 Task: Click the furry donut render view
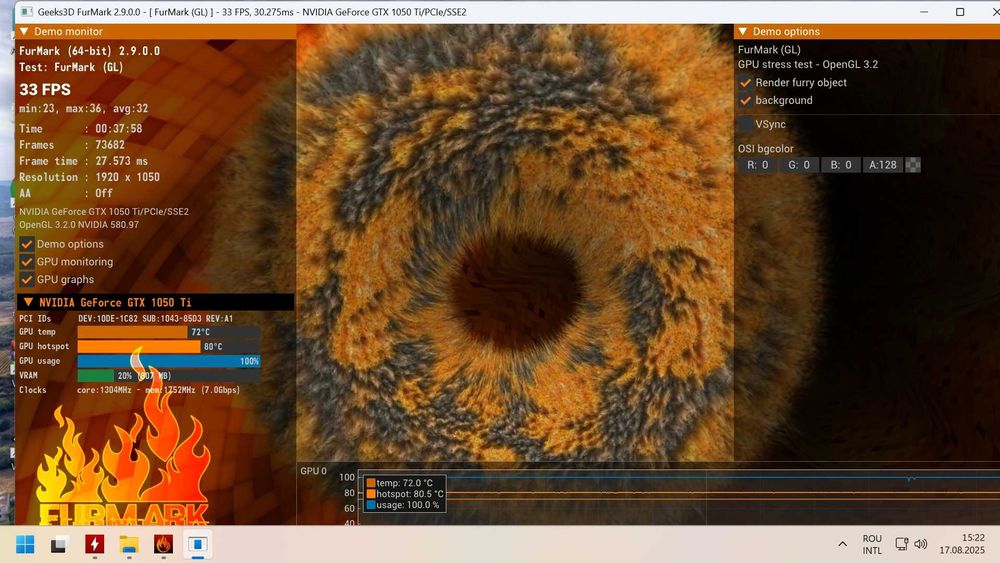point(515,242)
